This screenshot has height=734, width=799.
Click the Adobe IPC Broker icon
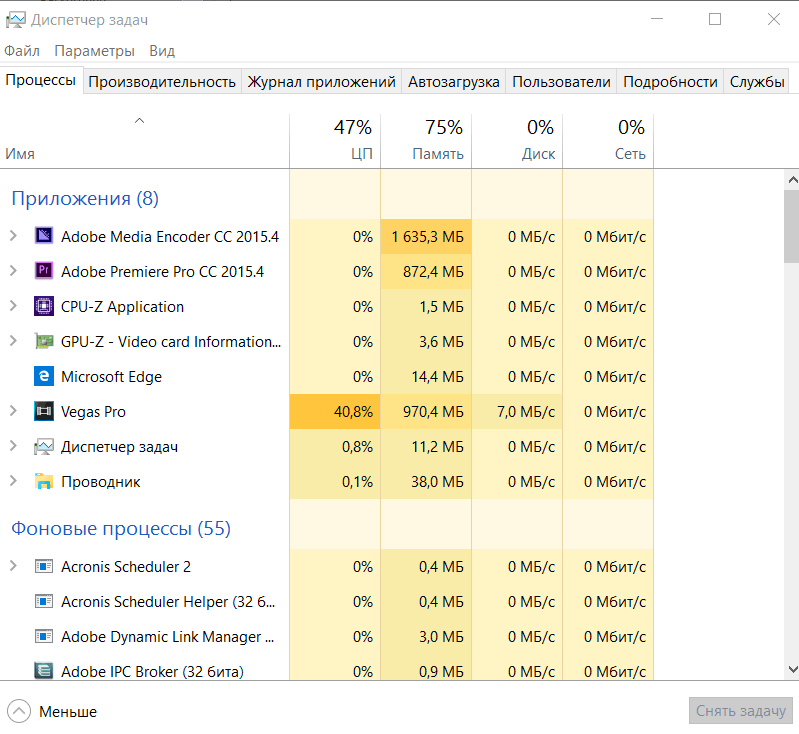[x=44, y=671]
